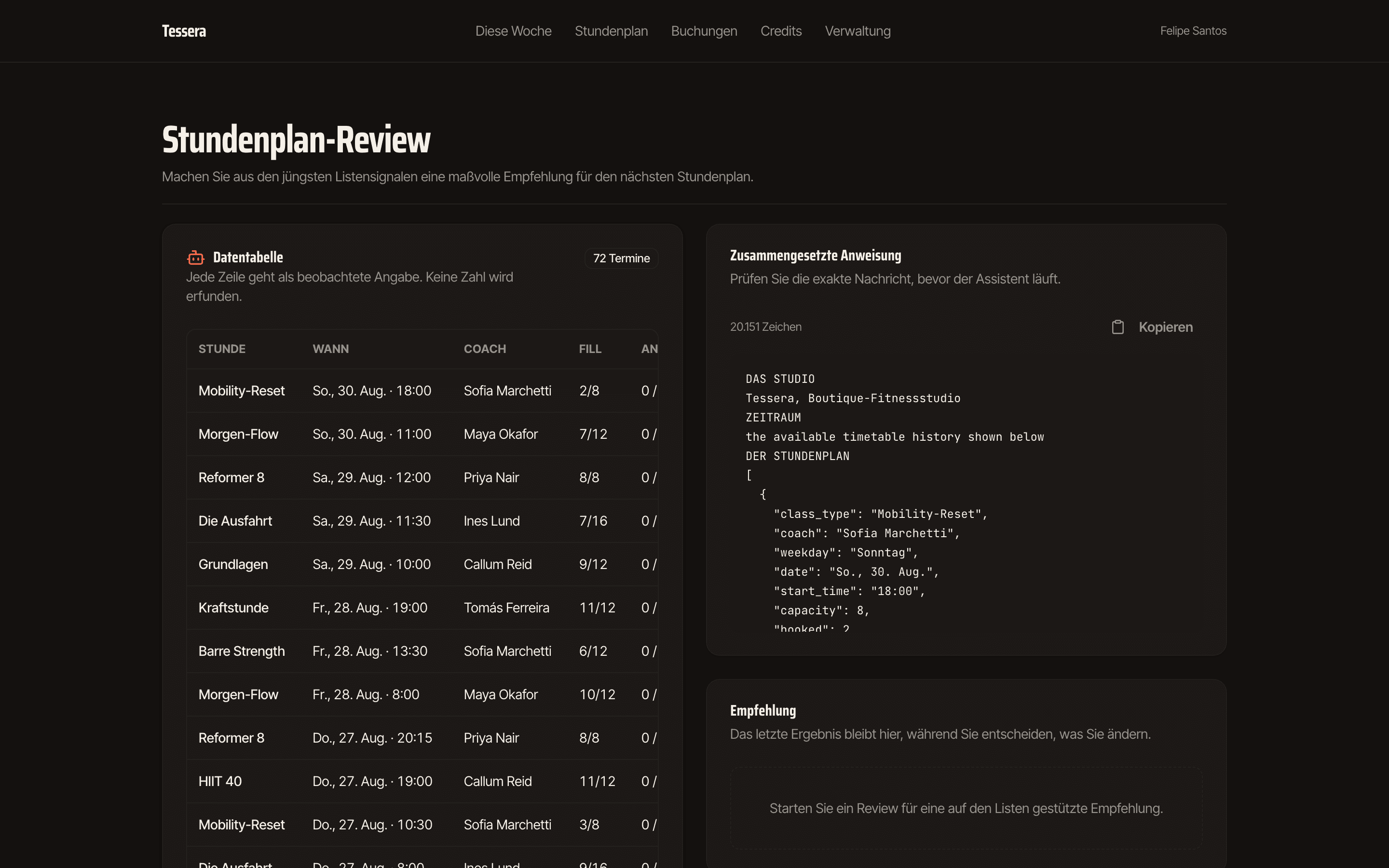Click fill value 6/12

[593, 651]
